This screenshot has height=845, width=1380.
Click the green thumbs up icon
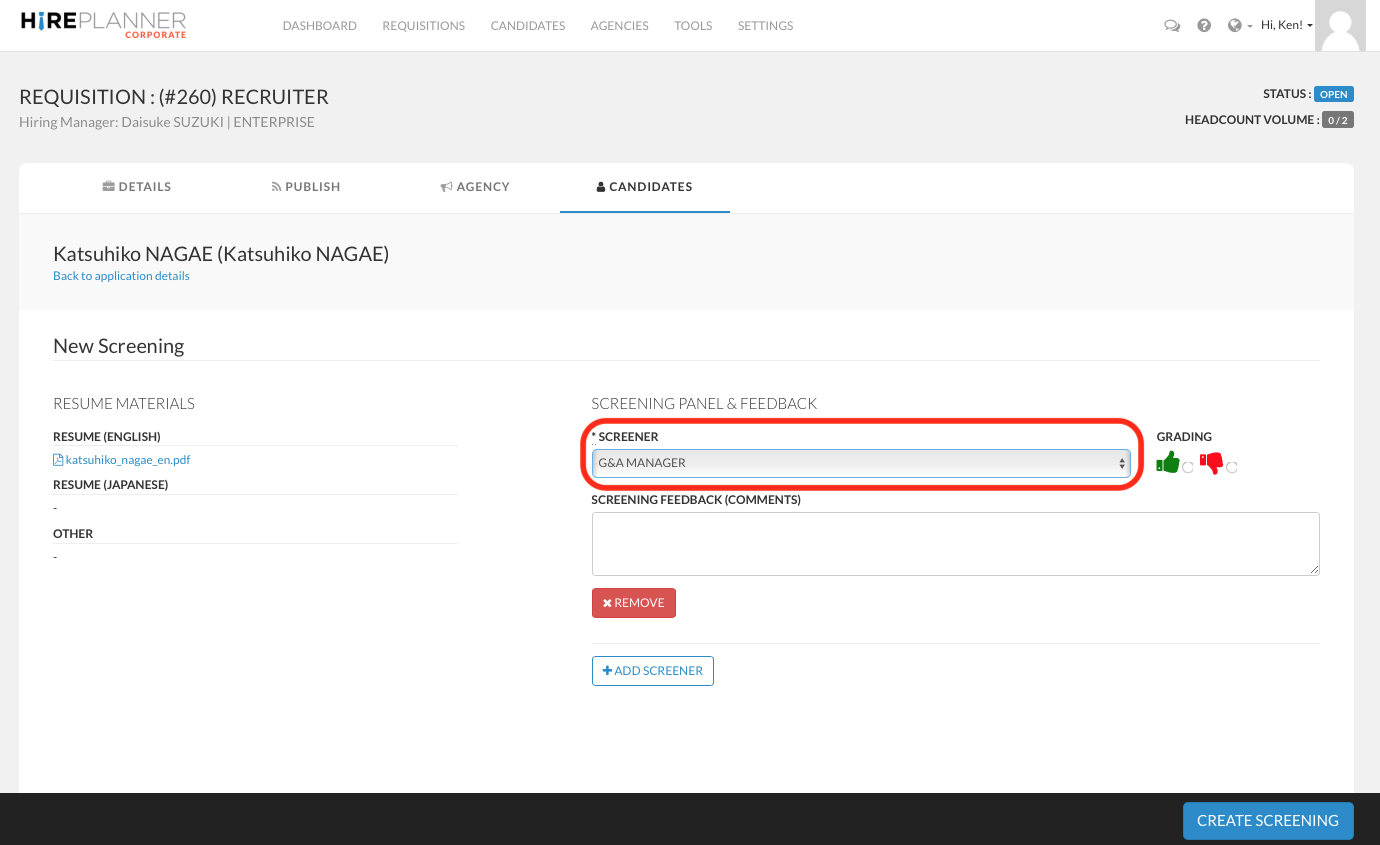pyautogui.click(x=1167, y=463)
